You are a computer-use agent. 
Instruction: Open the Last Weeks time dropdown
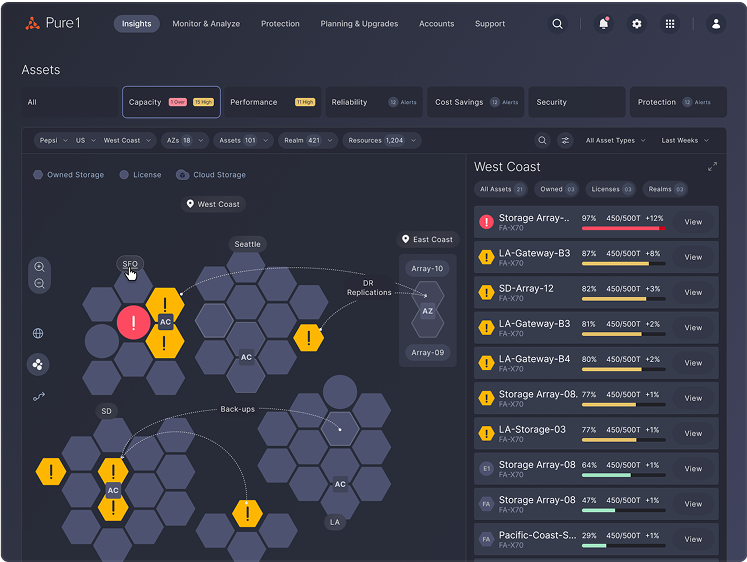(685, 140)
